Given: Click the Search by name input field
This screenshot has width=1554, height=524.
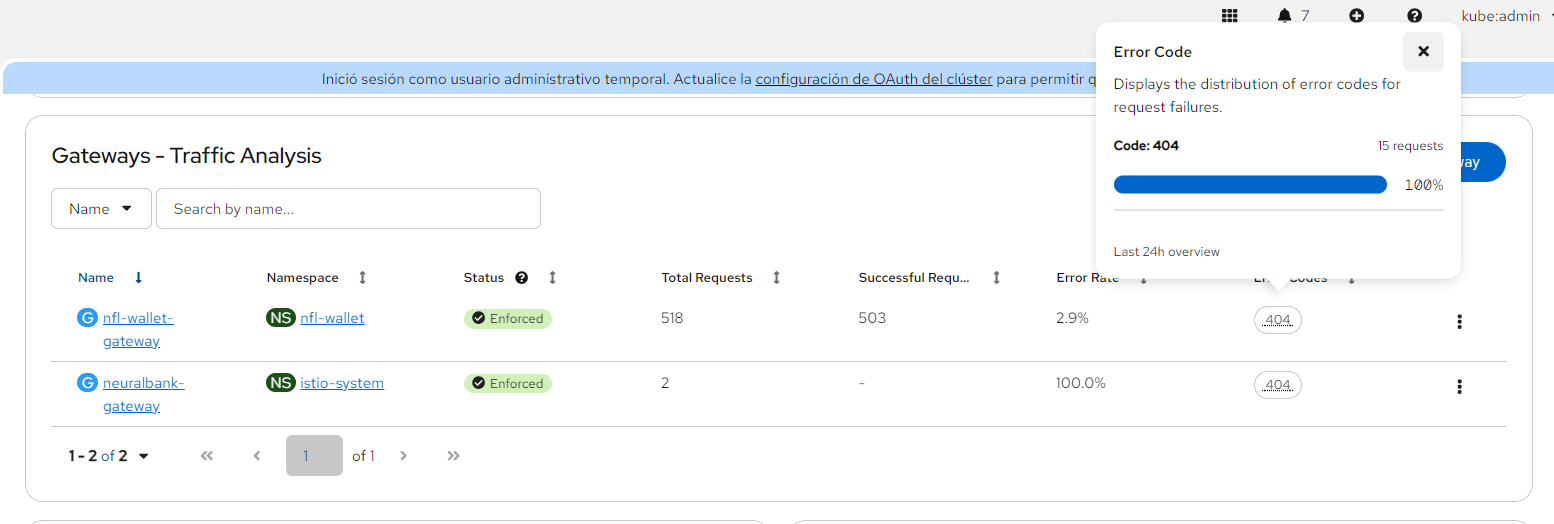Looking at the screenshot, I should click(348, 209).
